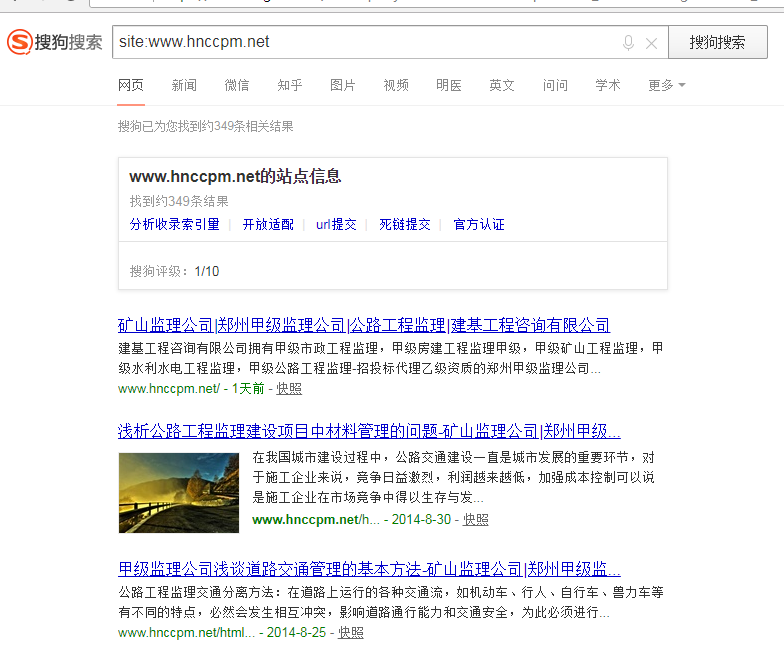Click the green URL www.hnccpm.net/h... text

click(316, 520)
